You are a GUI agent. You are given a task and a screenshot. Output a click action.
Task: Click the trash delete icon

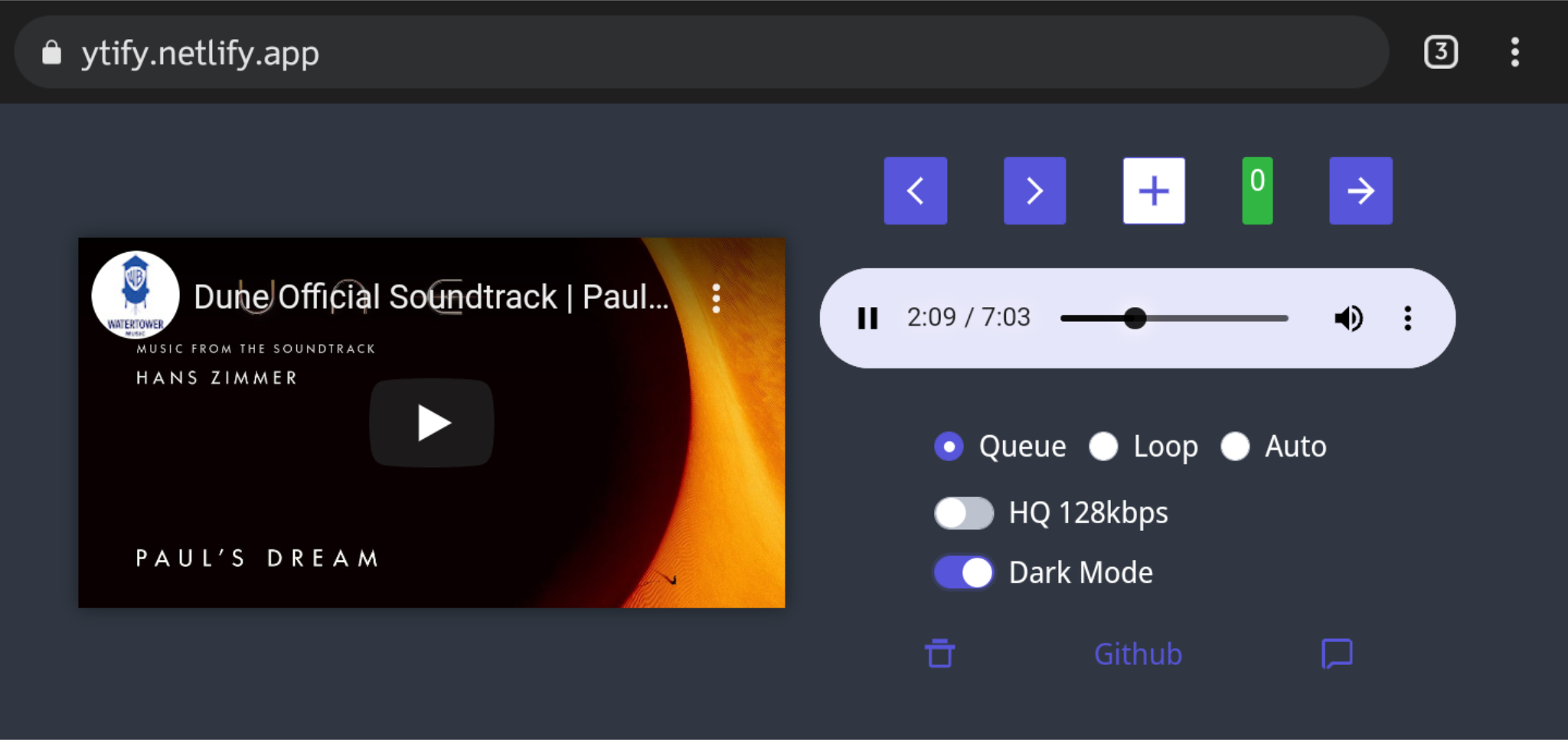tap(939, 653)
